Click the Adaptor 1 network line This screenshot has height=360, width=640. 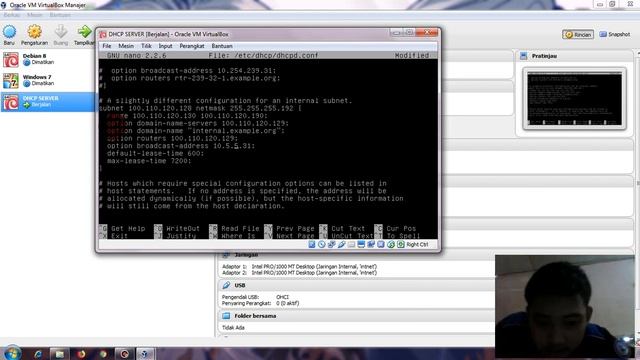point(299,267)
